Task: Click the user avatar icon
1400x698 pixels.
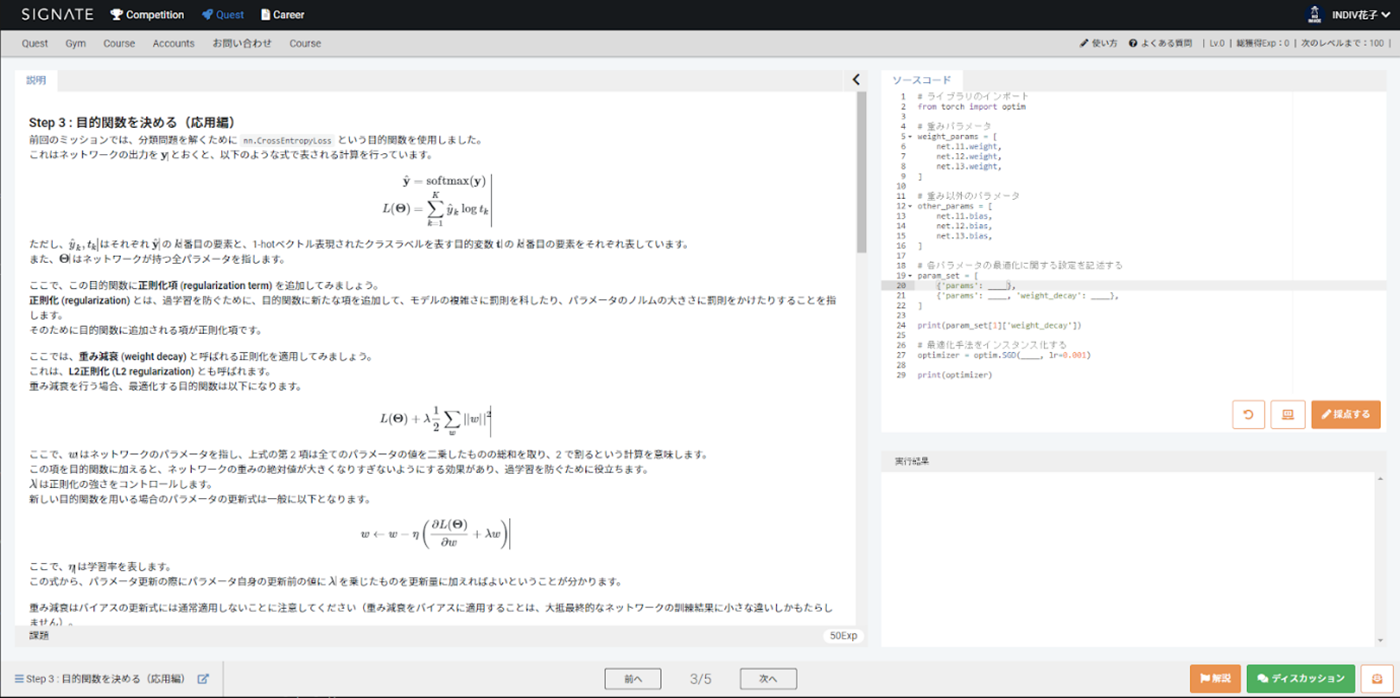Action: [x=1314, y=14]
